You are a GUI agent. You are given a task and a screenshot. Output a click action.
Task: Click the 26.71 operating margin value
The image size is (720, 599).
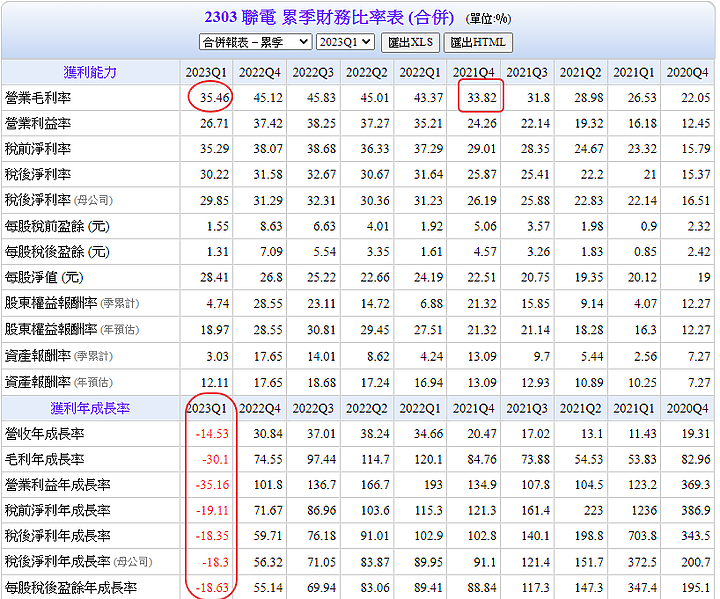click(214, 124)
